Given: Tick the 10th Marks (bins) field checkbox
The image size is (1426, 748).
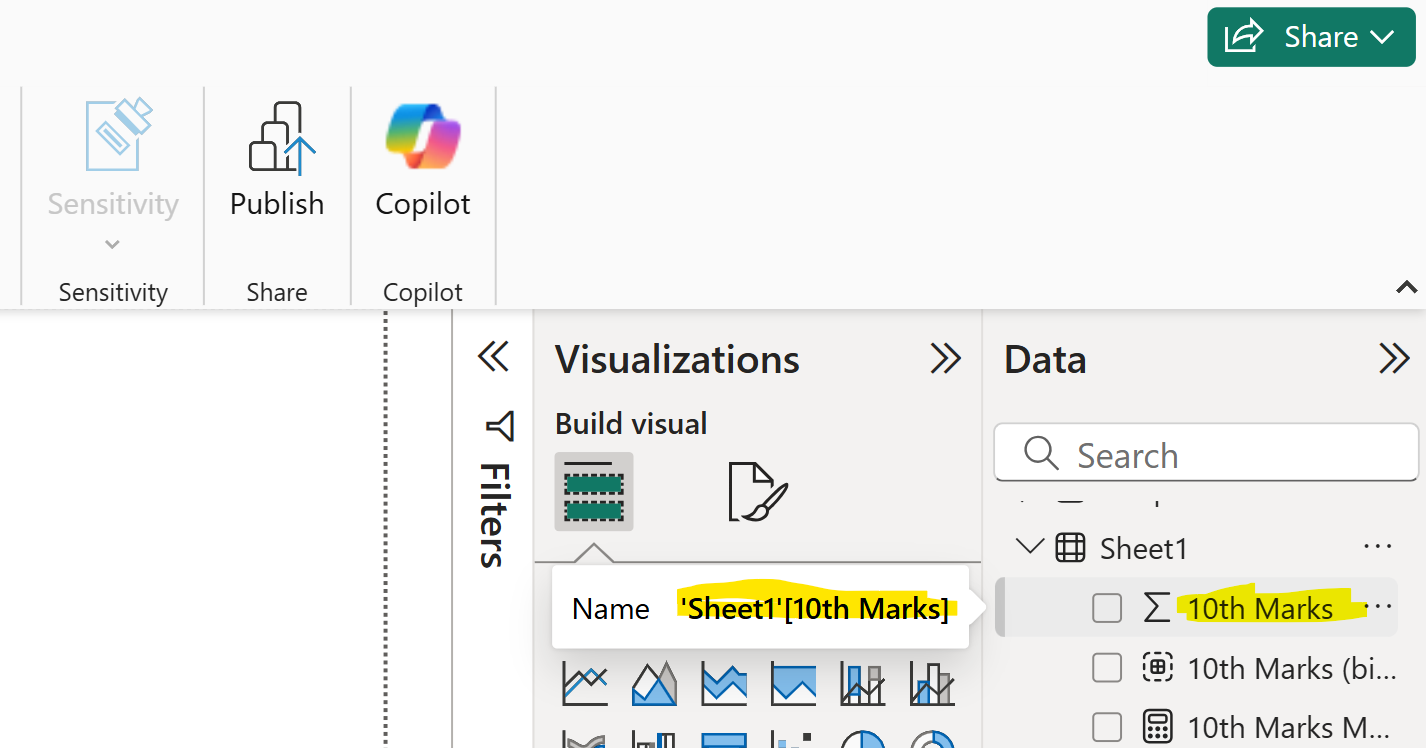Looking at the screenshot, I should 1107,668.
